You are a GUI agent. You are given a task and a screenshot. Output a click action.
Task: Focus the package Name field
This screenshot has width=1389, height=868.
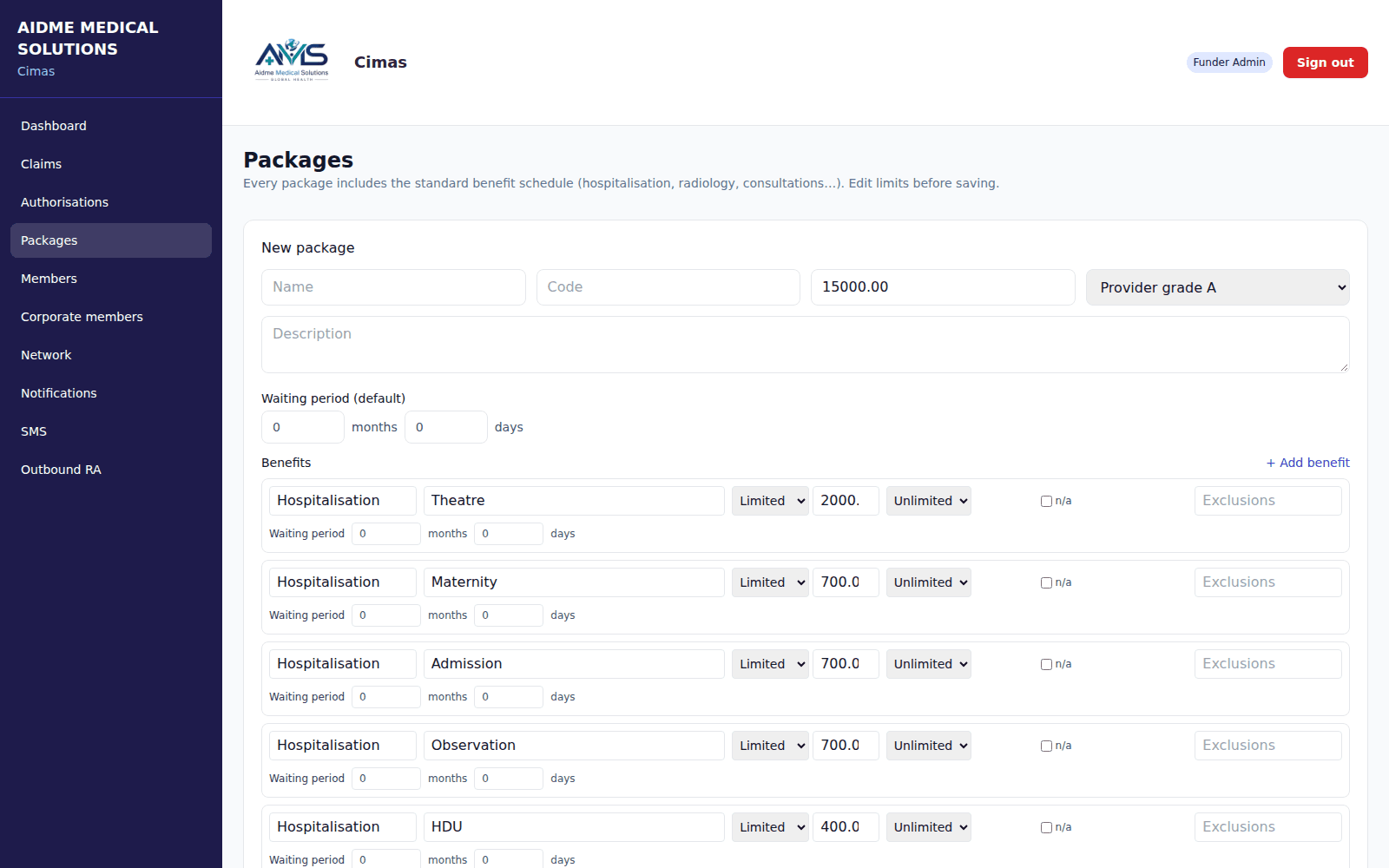tap(393, 287)
